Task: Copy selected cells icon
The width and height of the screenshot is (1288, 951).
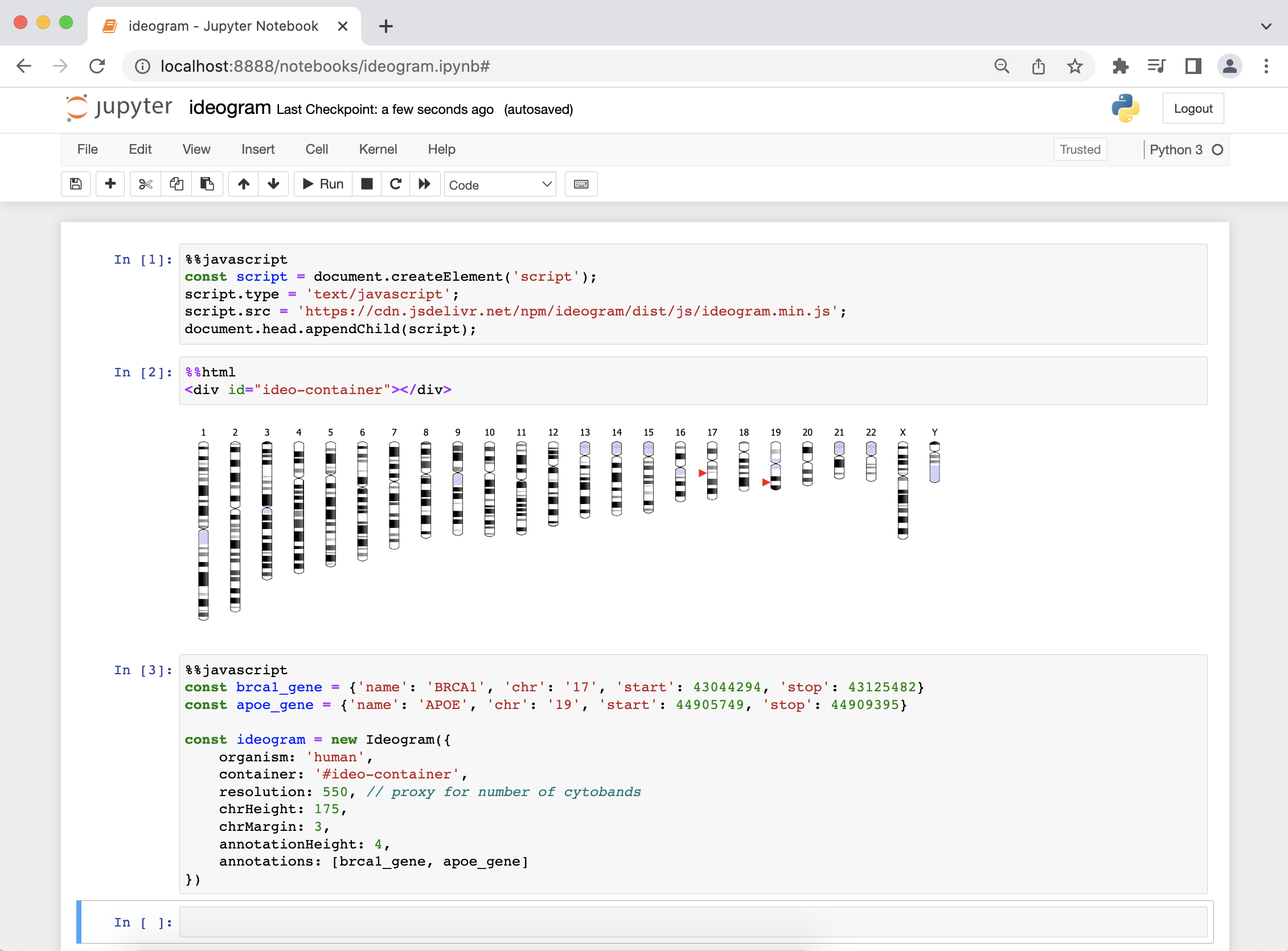Action: [176, 184]
